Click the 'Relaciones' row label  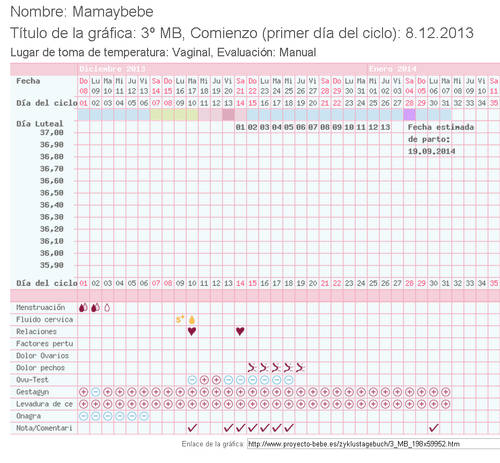(36, 332)
